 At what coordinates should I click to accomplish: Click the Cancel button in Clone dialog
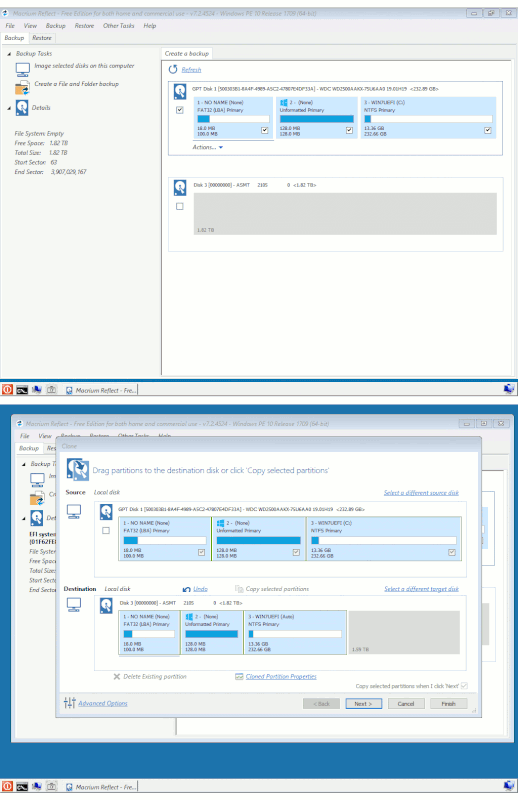click(406, 704)
